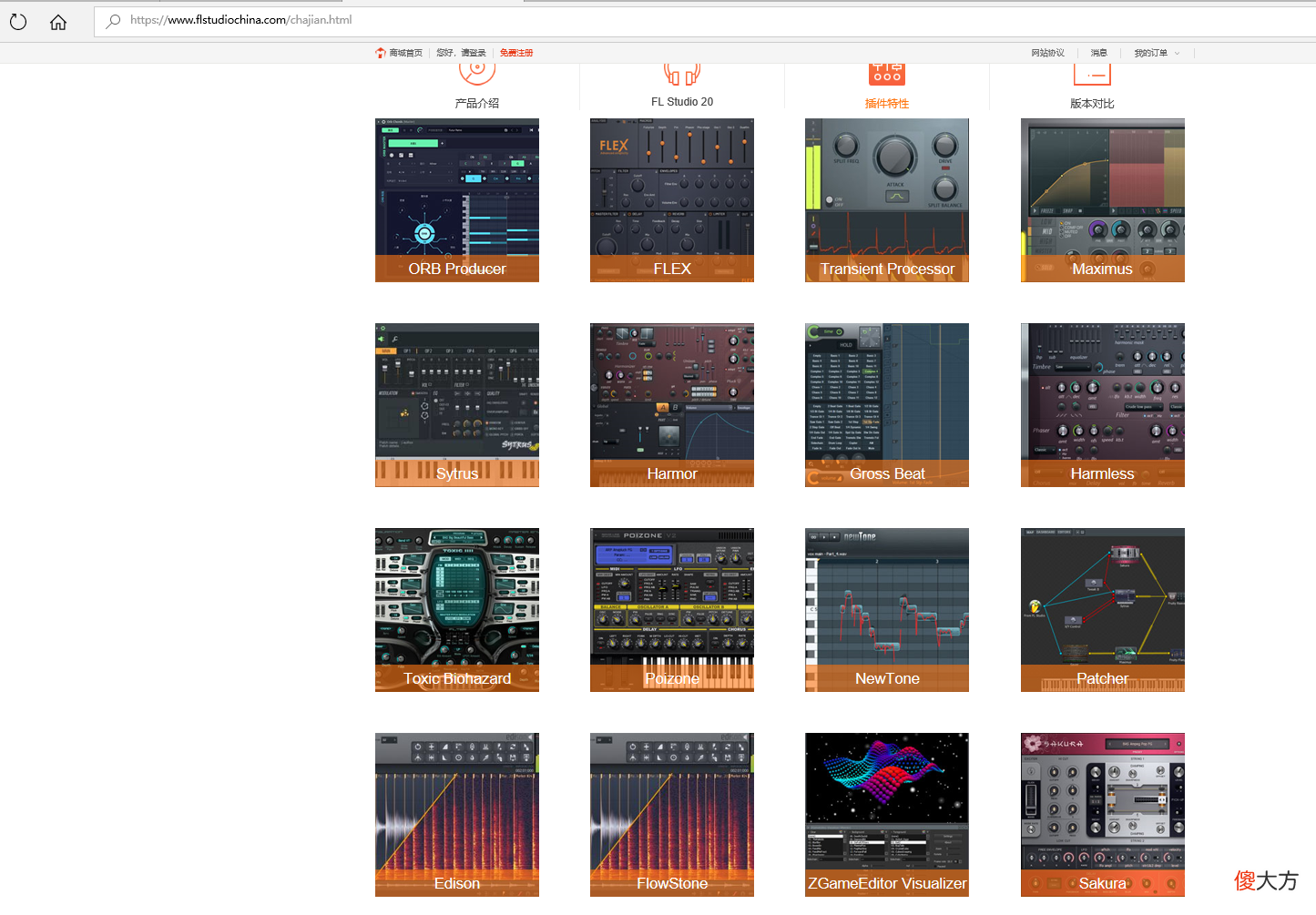Open the Sytrus plugin thumbnail

tap(457, 405)
